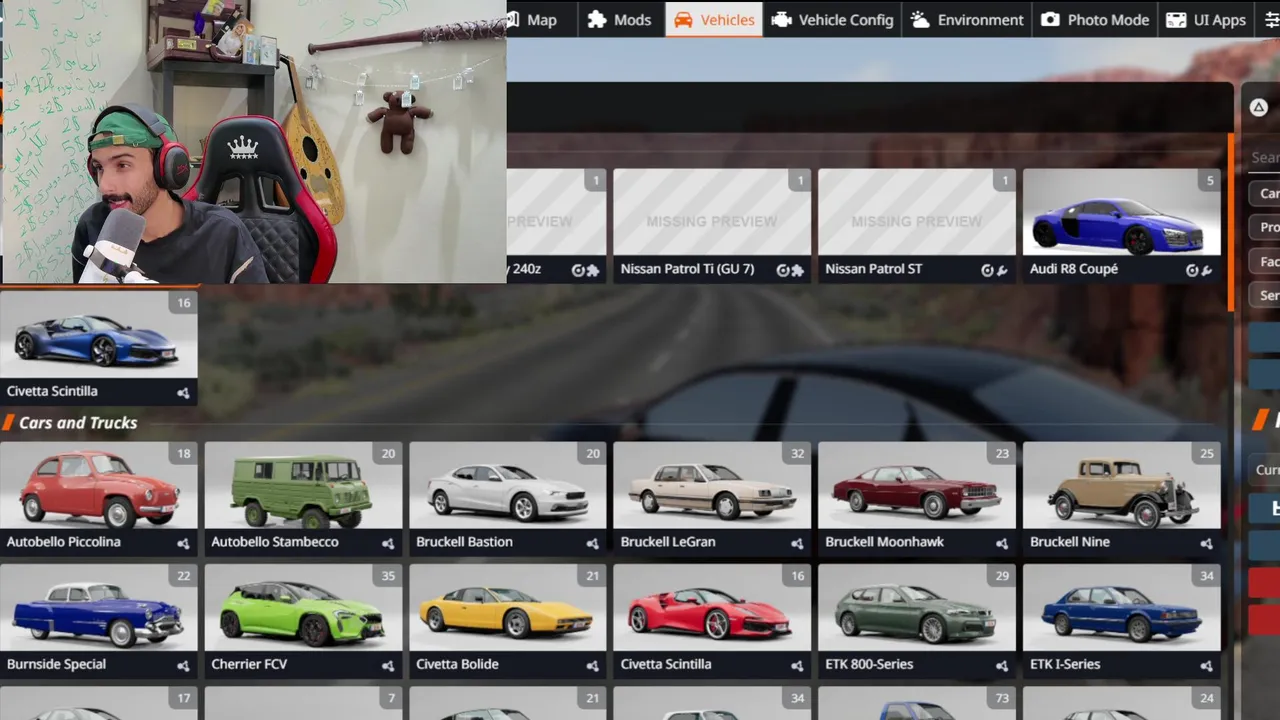Select the Vehicles tab
The width and height of the screenshot is (1280, 720).
click(x=714, y=20)
